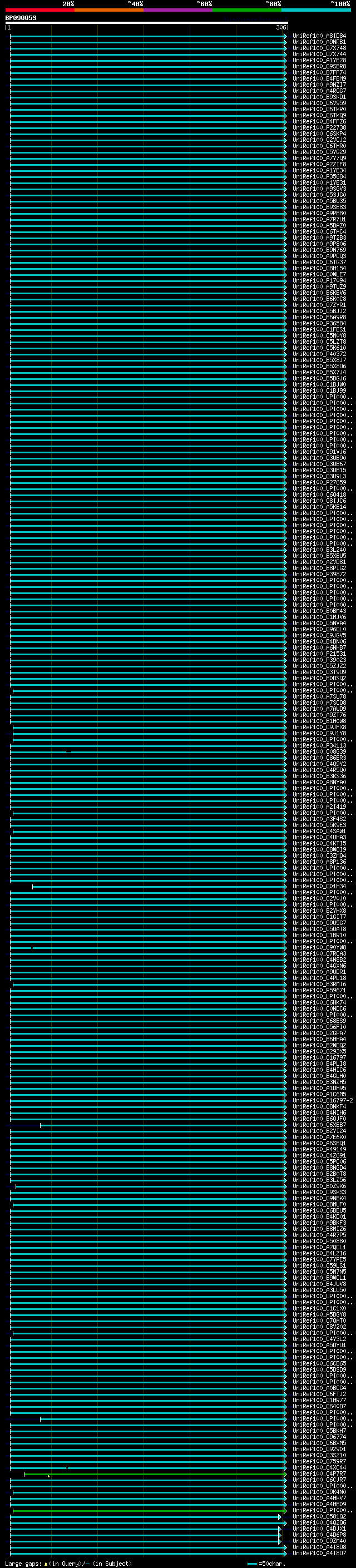The height and width of the screenshot is (1568, 356).
Task: Select label UniRef100_A2ZIF8
Action: click(319, 164)
